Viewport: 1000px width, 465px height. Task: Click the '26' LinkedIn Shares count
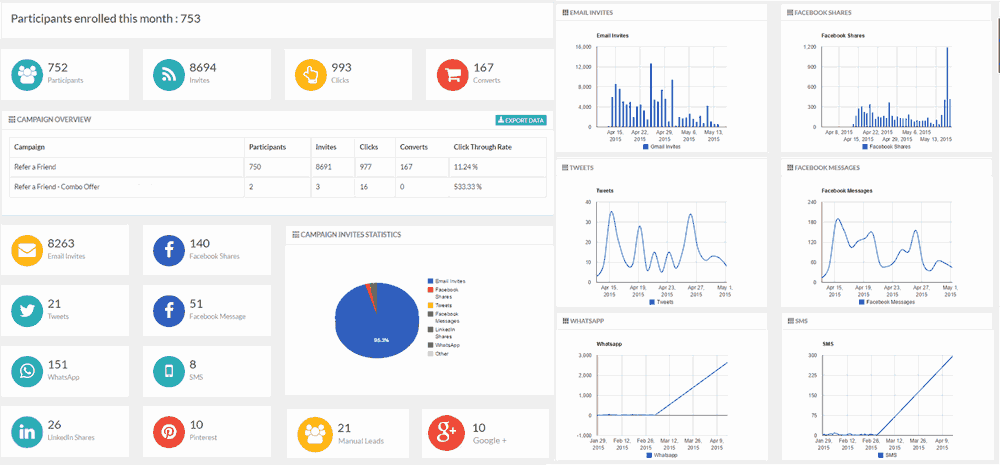point(54,424)
